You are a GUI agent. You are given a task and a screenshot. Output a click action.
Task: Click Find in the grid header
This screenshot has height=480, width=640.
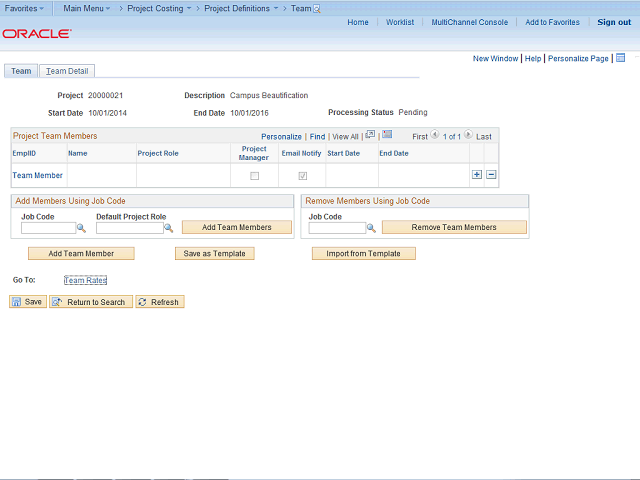click(x=317, y=137)
